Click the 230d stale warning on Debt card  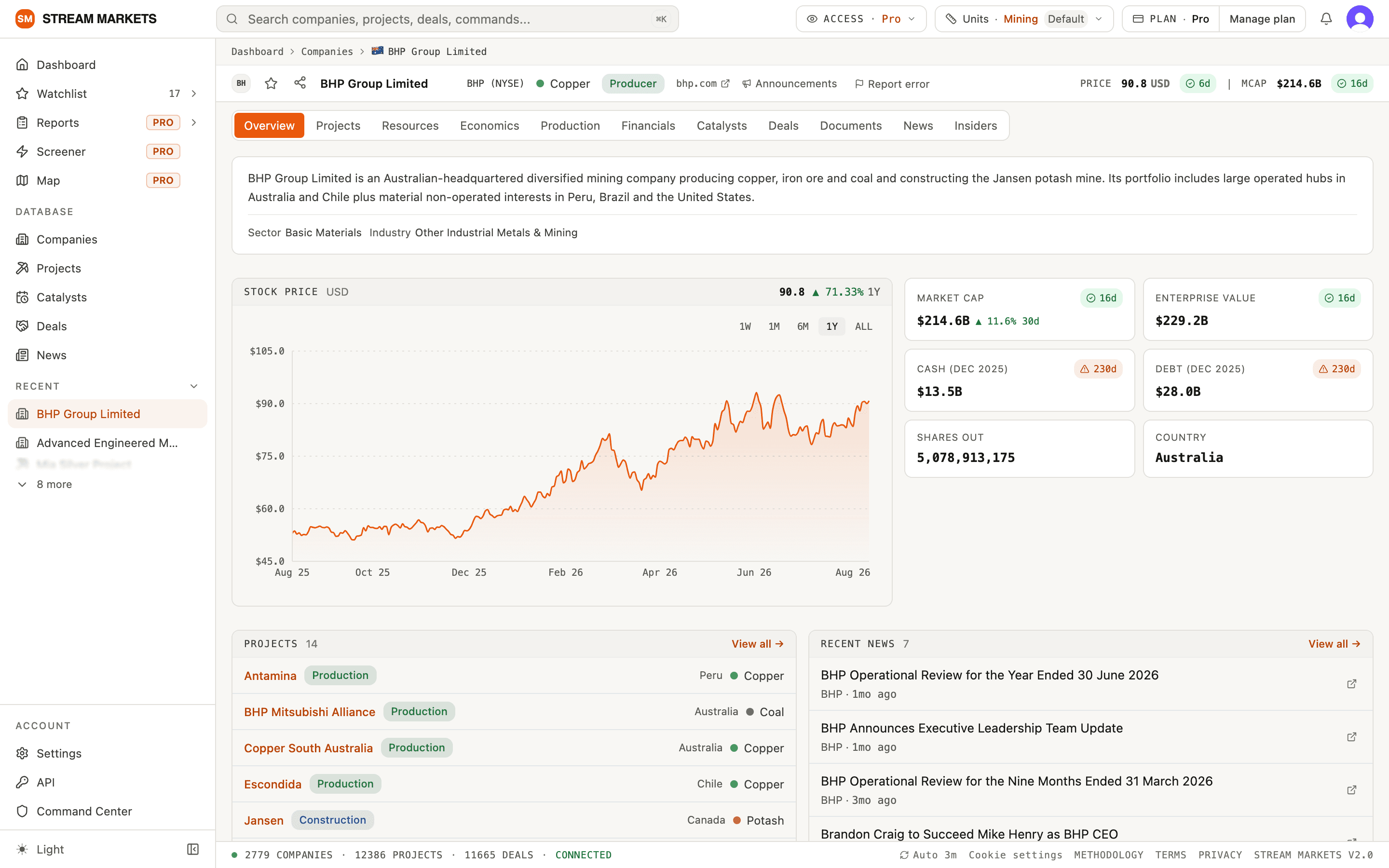point(1336,369)
